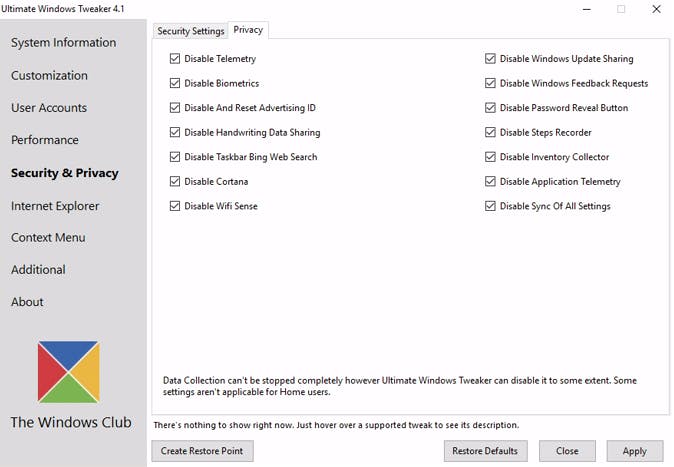Click Create Restore Point button
Image resolution: width=674 pixels, height=467 pixels.
click(201, 451)
